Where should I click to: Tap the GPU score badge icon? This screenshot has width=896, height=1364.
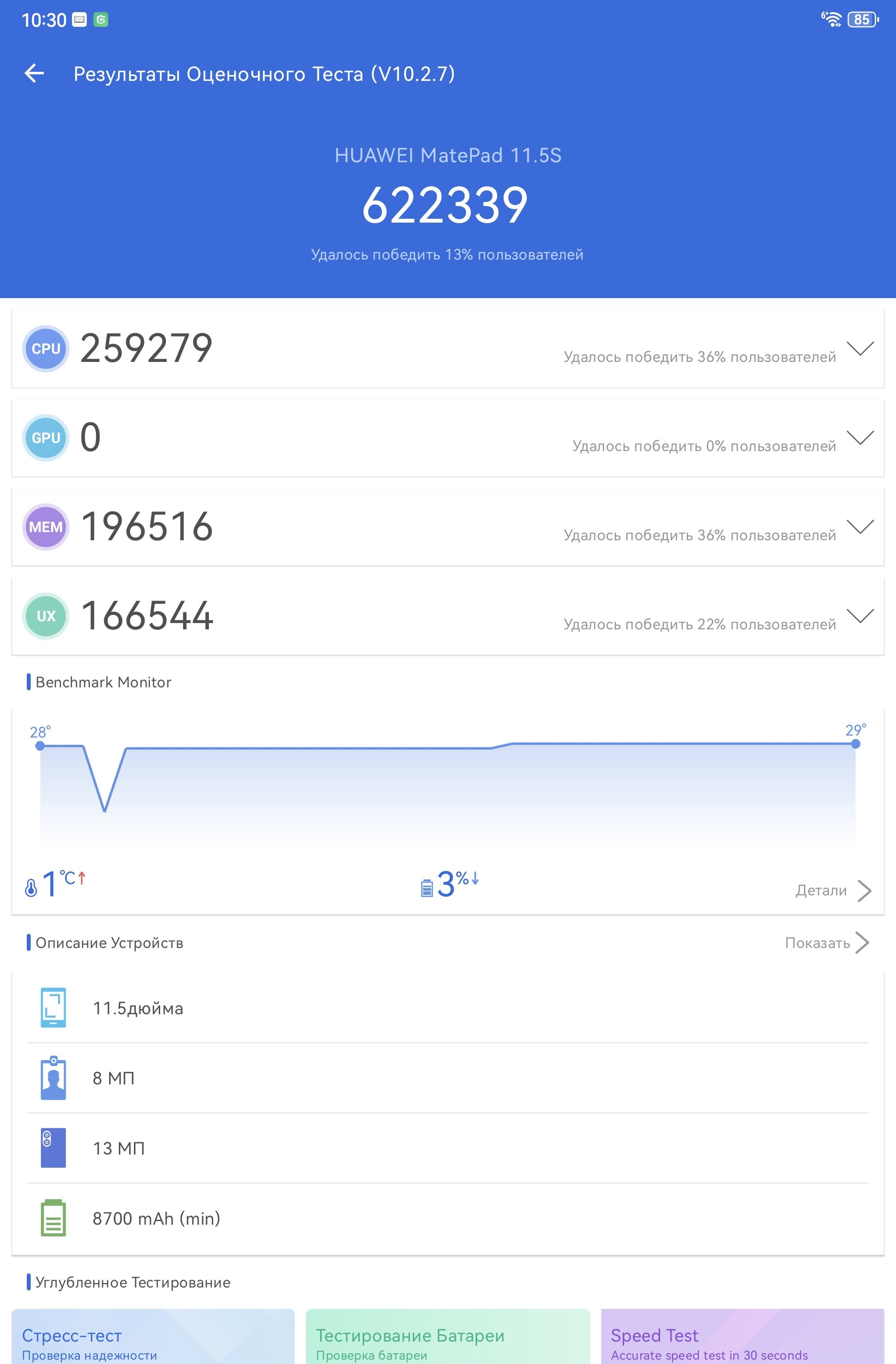46,437
